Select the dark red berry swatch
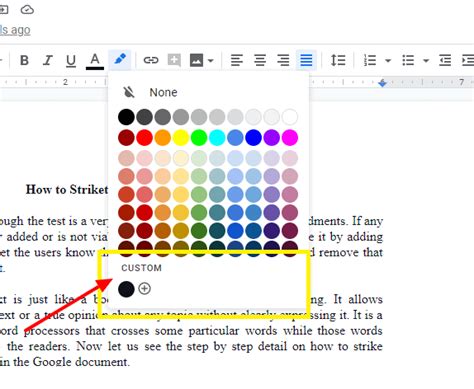This screenshot has height=389, width=474. point(126,137)
